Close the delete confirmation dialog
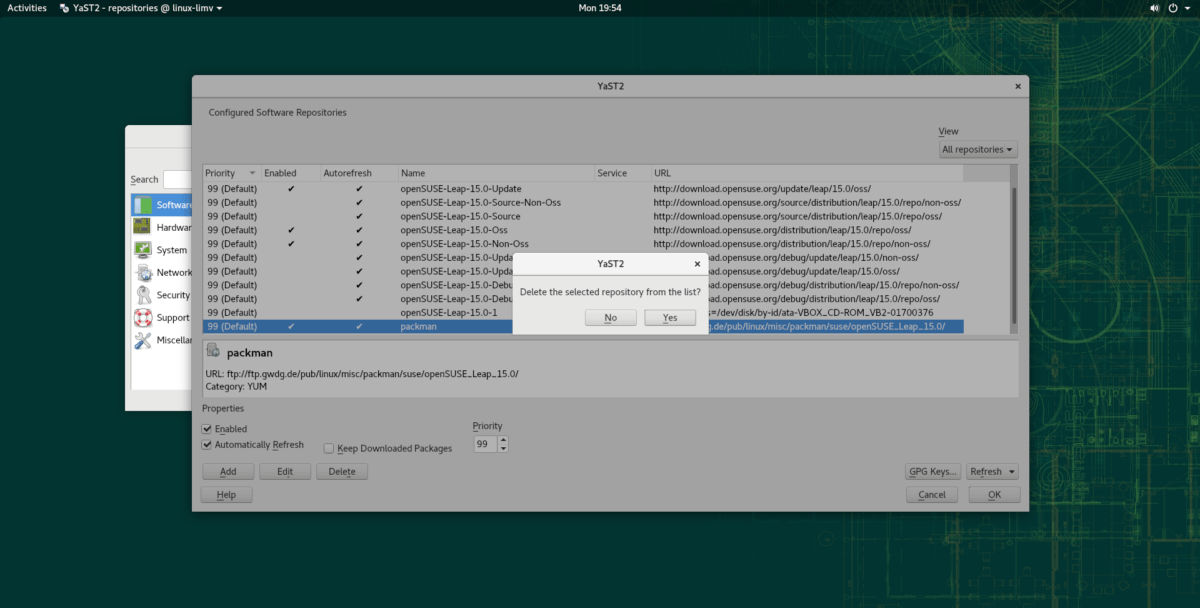The height and width of the screenshot is (608, 1200). pyautogui.click(x=697, y=264)
